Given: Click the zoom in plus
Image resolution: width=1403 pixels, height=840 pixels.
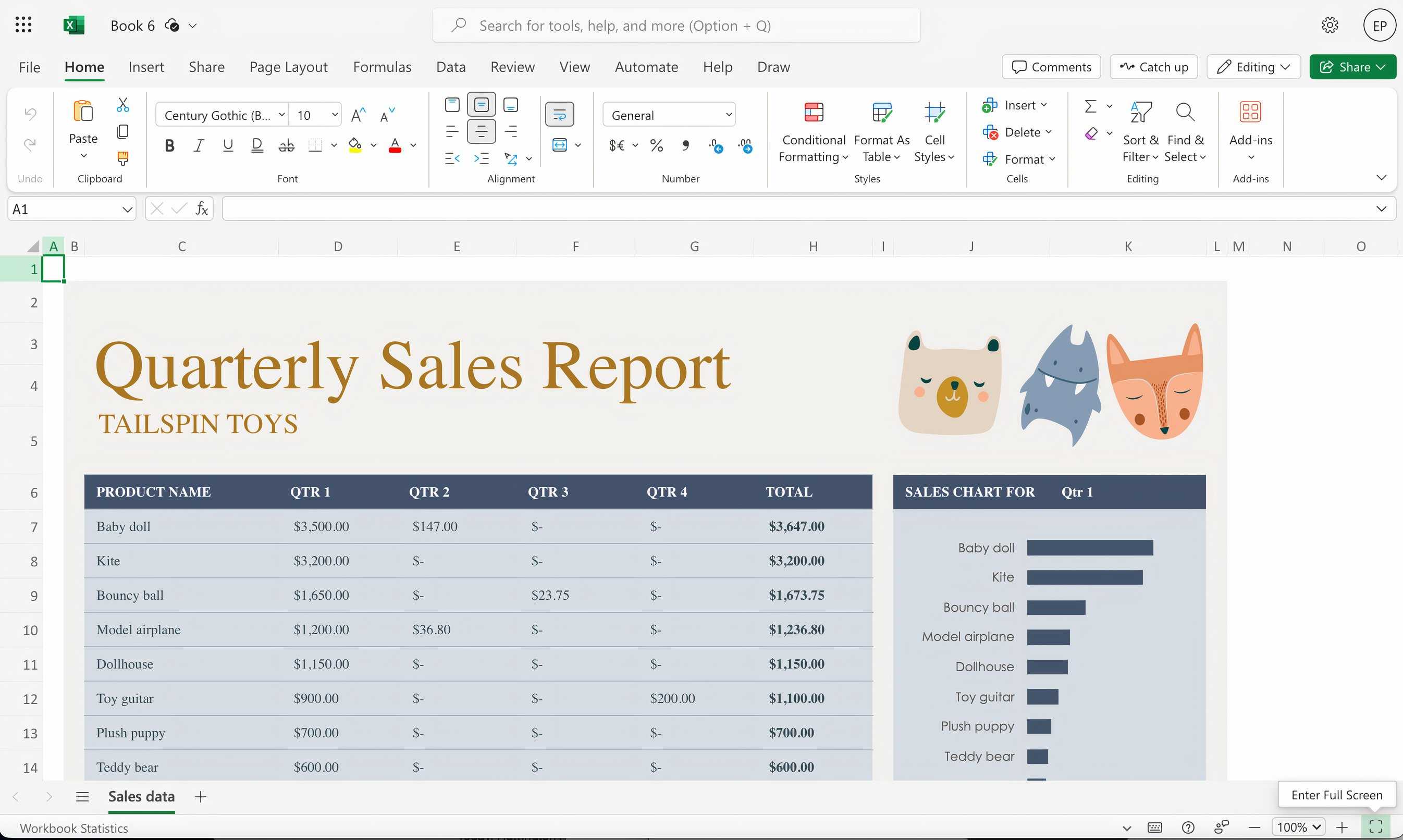Looking at the screenshot, I should tap(1342, 827).
